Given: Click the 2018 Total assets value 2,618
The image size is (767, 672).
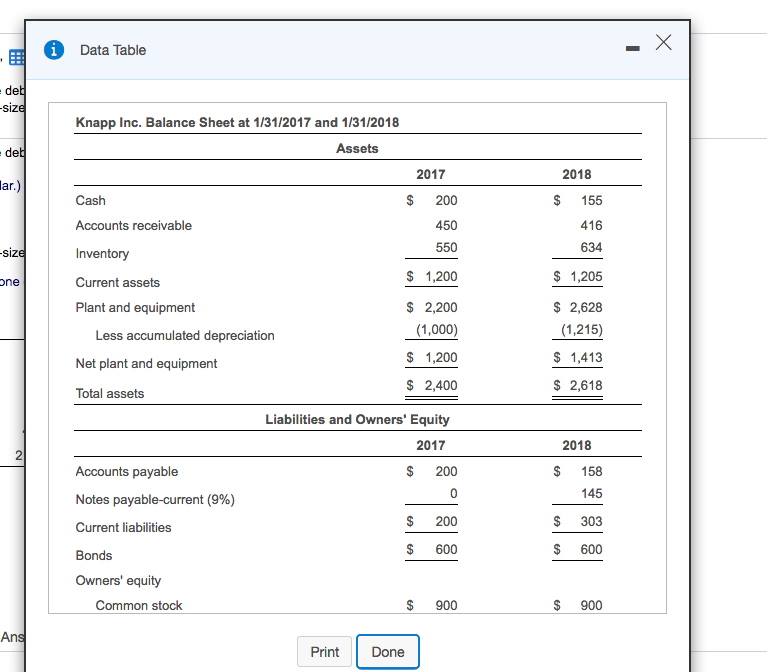Looking at the screenshot, I should tap(585, 385).
